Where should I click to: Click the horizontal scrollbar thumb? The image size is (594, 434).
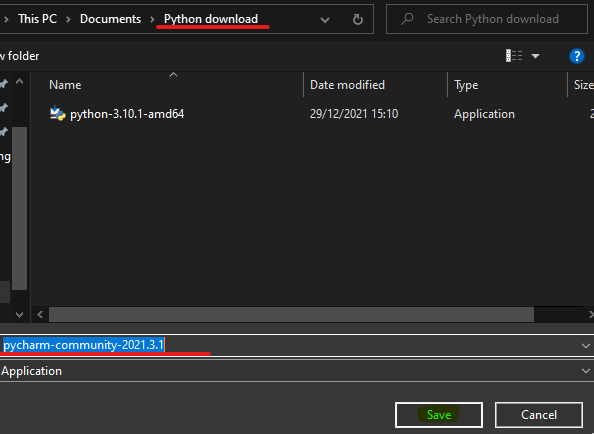[x=291, y=315]
